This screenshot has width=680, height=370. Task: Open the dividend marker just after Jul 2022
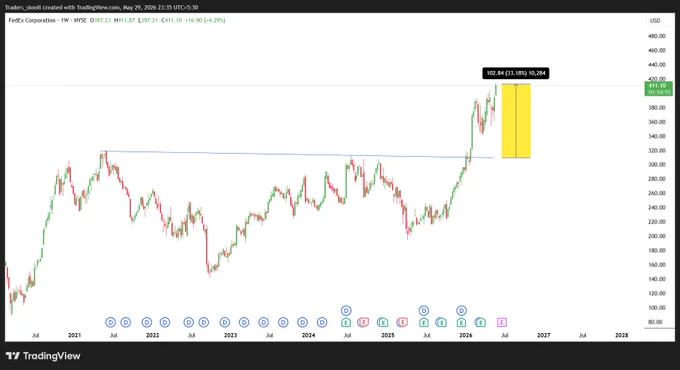pyautogui.click(x=204, y=322)
